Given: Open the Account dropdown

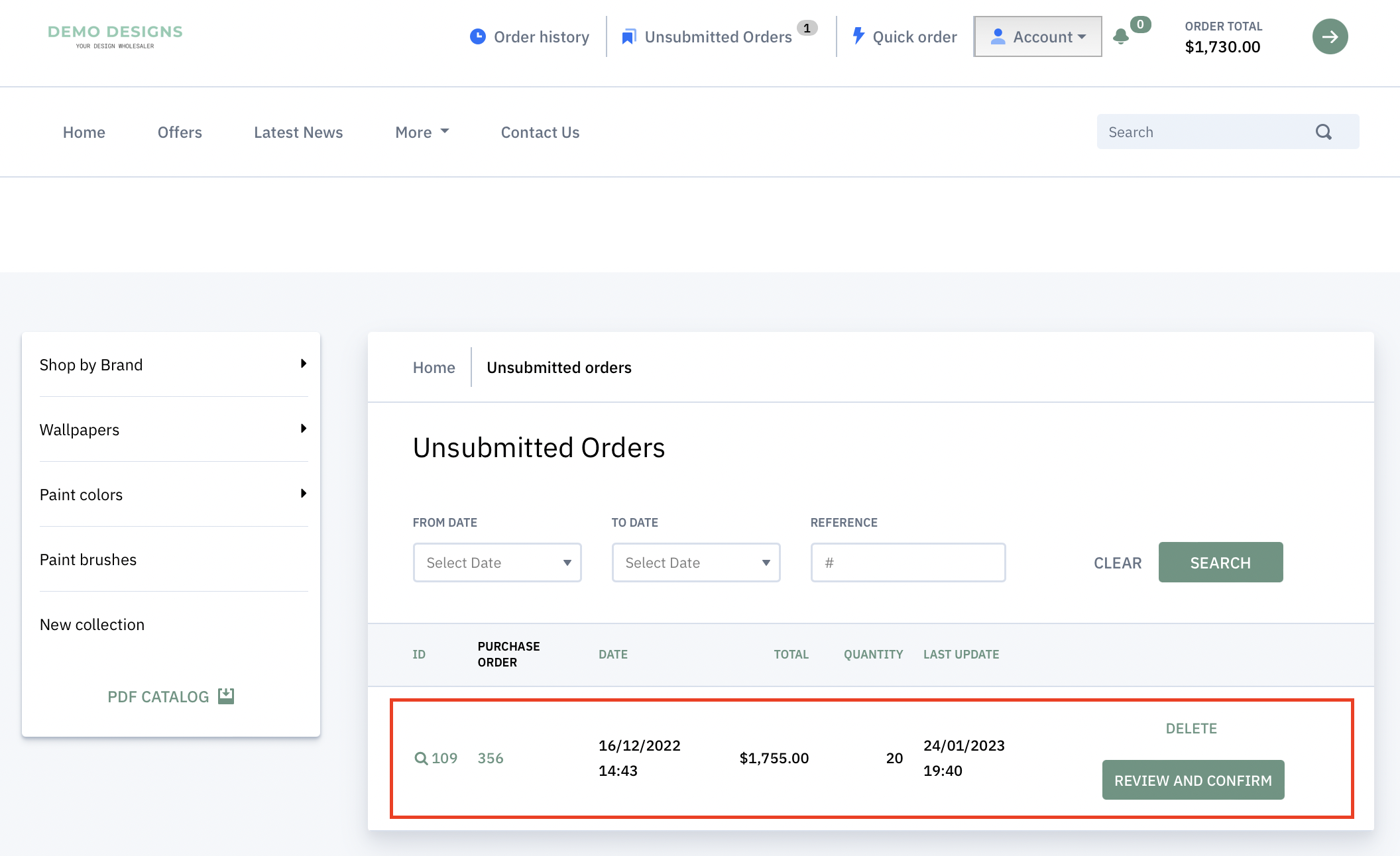Looking at the screenshot, I should pyautogui.click(x=1037, y=36).
